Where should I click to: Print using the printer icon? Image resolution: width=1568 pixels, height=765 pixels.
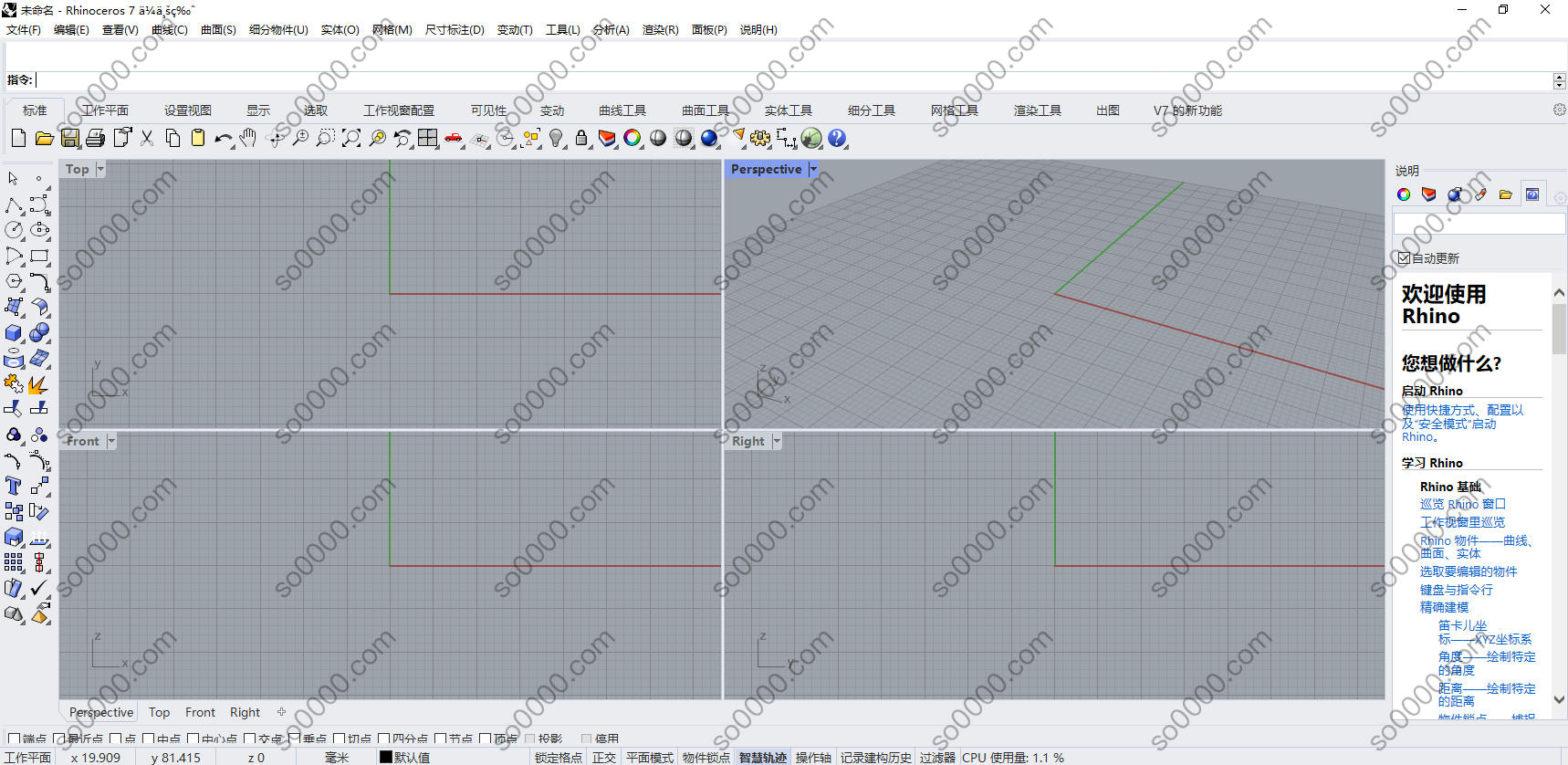[x=95, y=138]
